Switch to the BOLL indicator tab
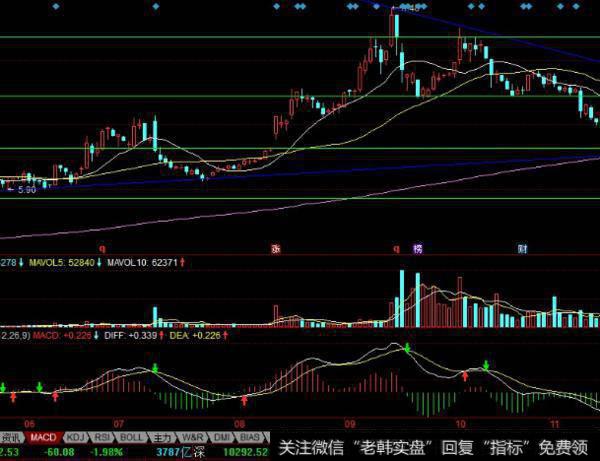Screen dimensions: 600x461 131,438
